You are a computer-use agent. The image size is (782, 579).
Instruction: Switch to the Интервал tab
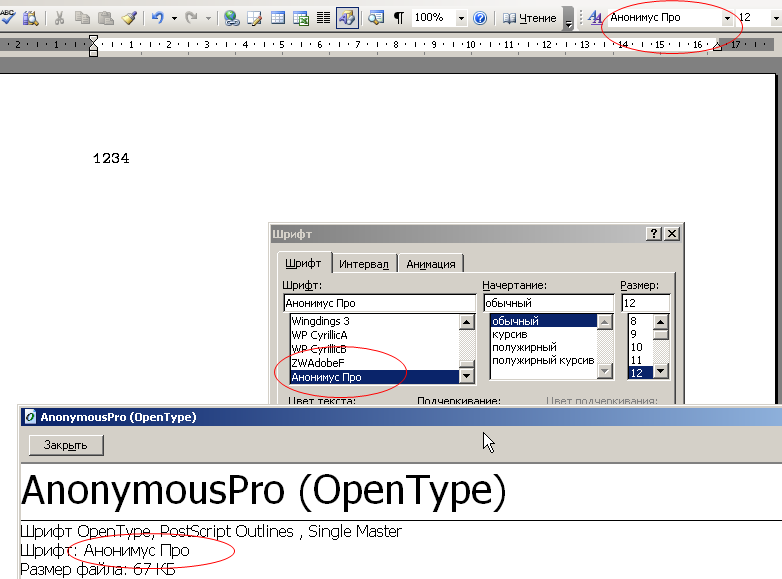364,264
